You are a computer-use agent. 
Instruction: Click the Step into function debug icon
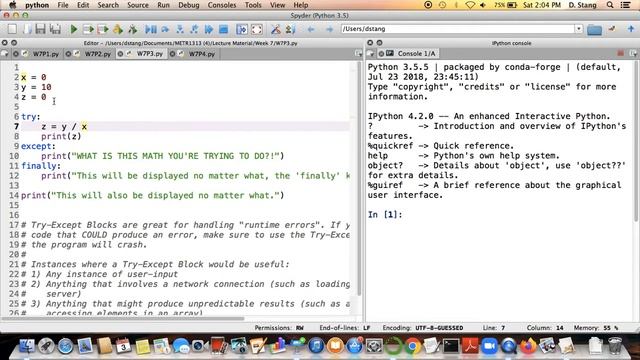(x=180, y=29)
